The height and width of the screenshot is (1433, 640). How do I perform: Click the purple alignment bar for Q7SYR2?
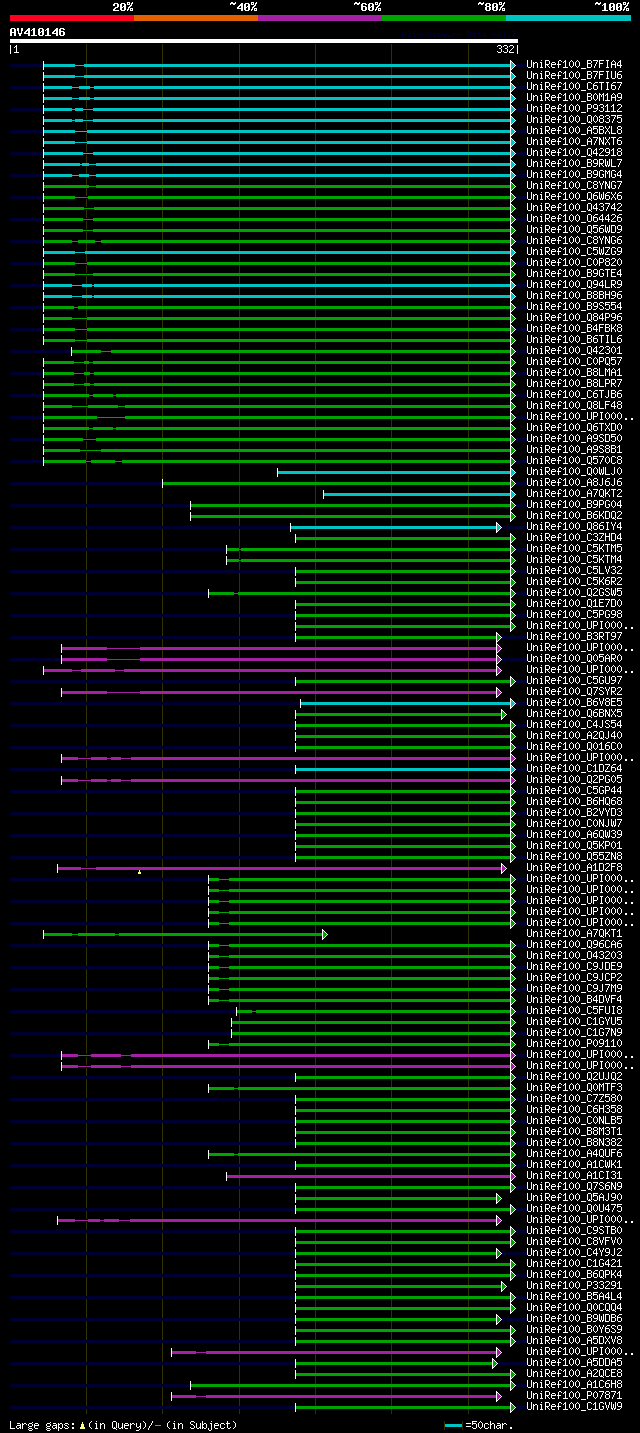(281, 691)
